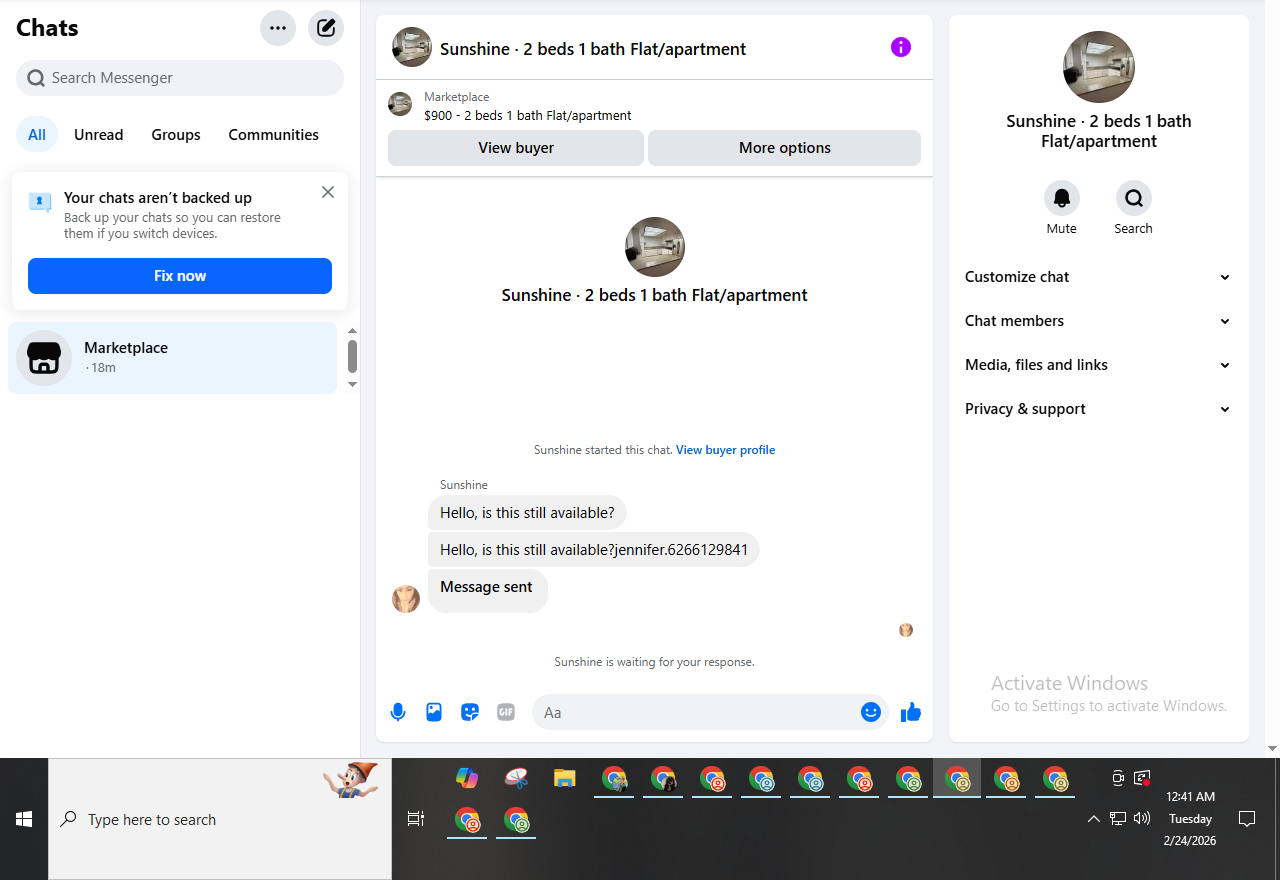This screenshot has width=1280, height=880.
Task: Expand the Privacy & support section
Action: [x=1099, y=409]
